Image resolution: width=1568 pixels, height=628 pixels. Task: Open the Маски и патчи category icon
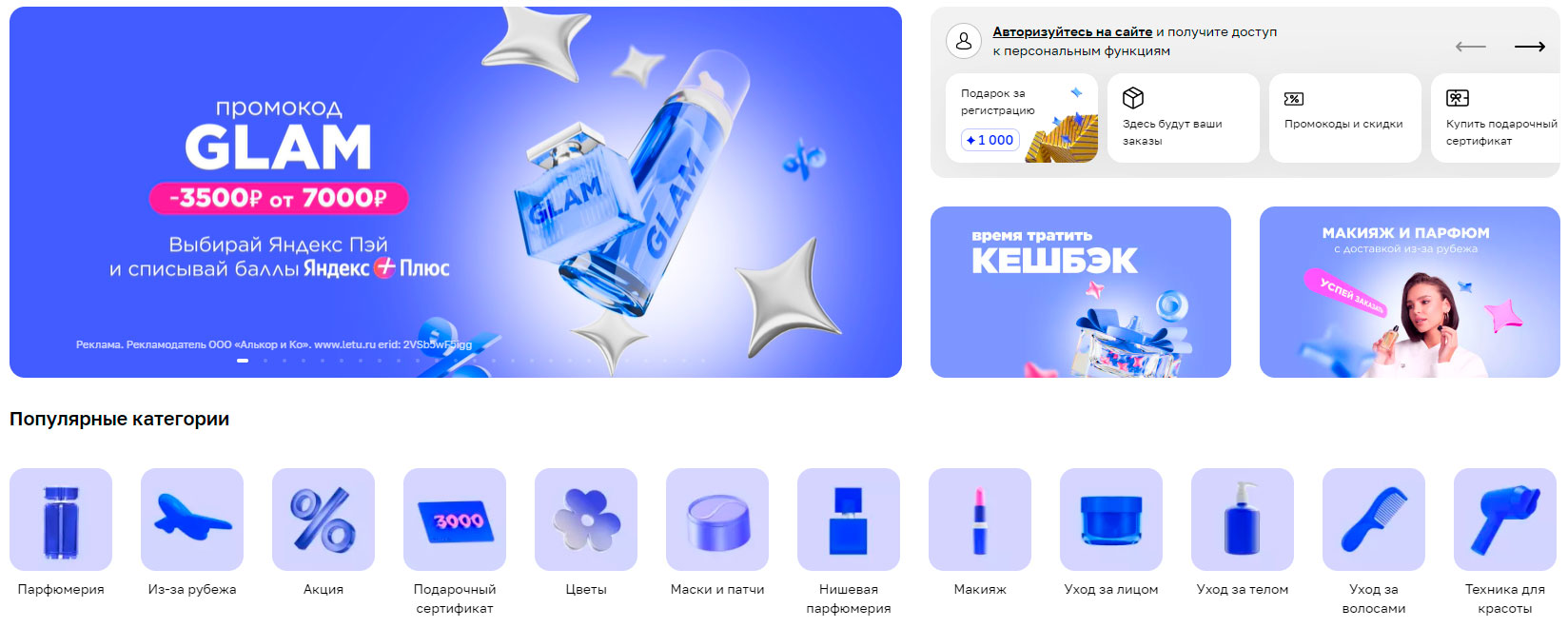(x=717, y=520)
